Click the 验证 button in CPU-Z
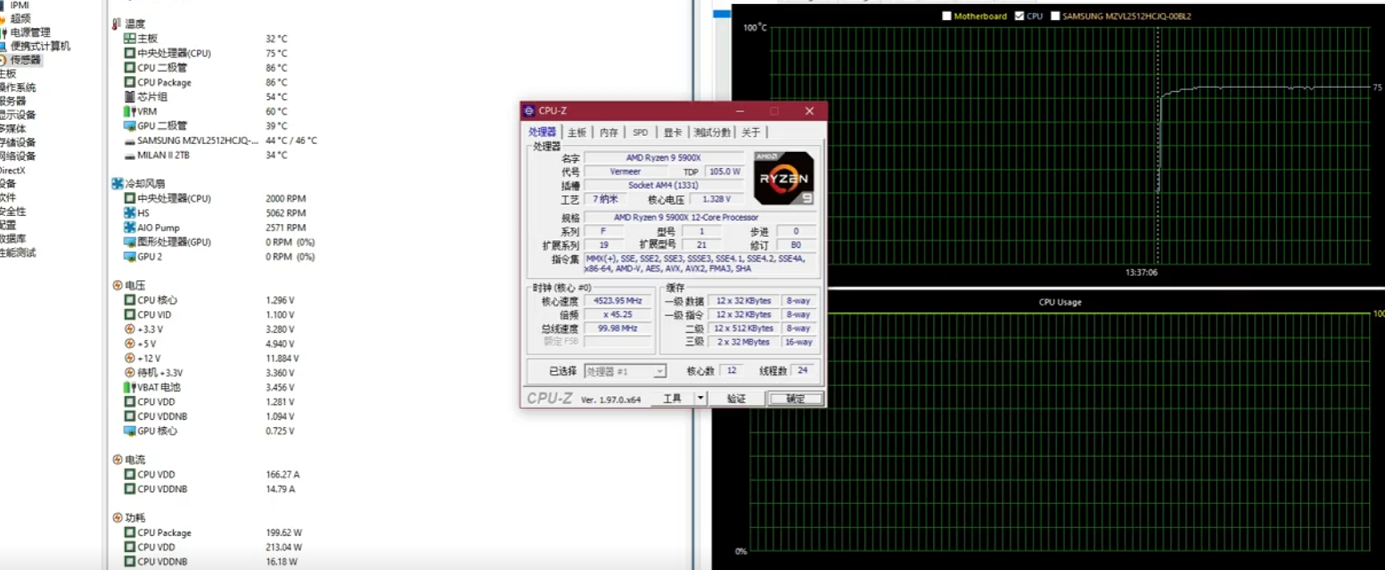The width and height of the screenshot is (1385, 570). (736, 398)
